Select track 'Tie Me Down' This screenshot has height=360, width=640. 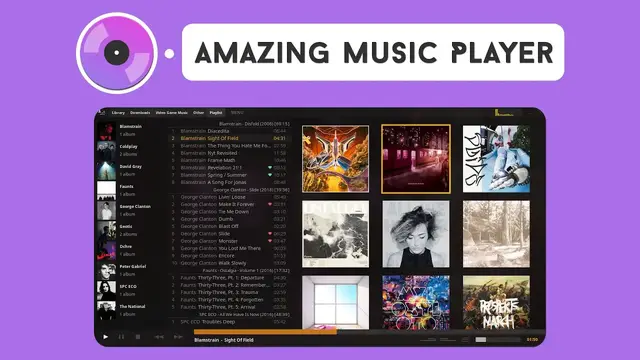pos(229,212)
